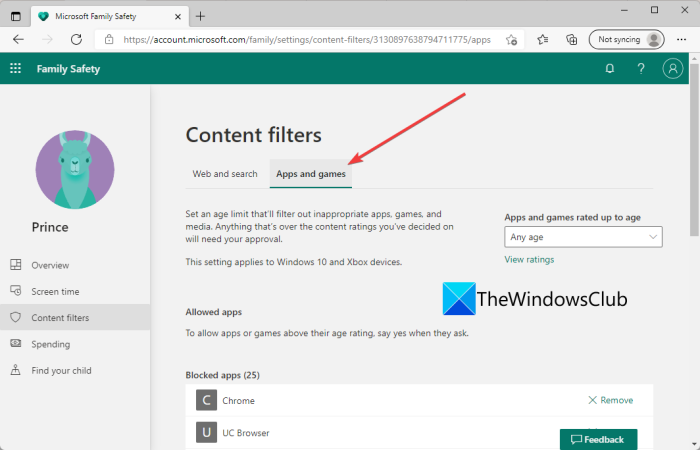The height and width of the screenshot is (450, 700).
Task: Switch to the Web and search tab
Action: pos(225,174)
